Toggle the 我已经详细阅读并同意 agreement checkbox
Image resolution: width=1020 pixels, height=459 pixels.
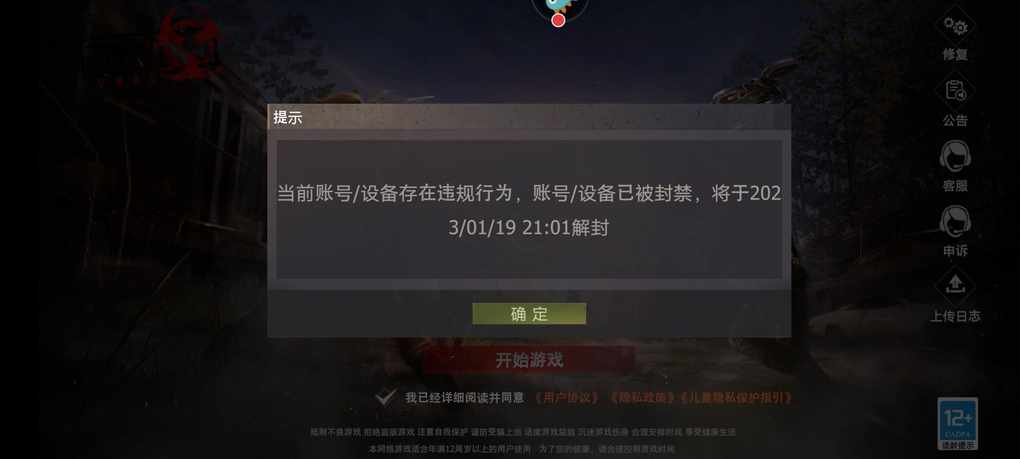click(x=386, y=397)
